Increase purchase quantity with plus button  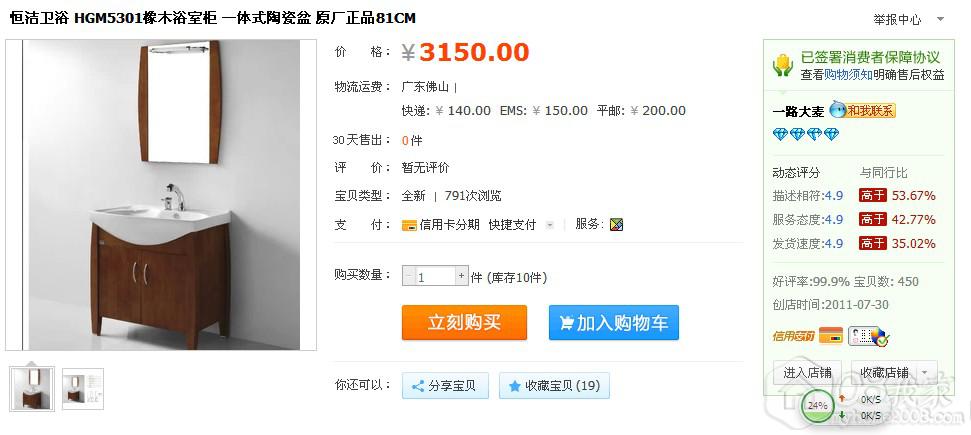461,275
